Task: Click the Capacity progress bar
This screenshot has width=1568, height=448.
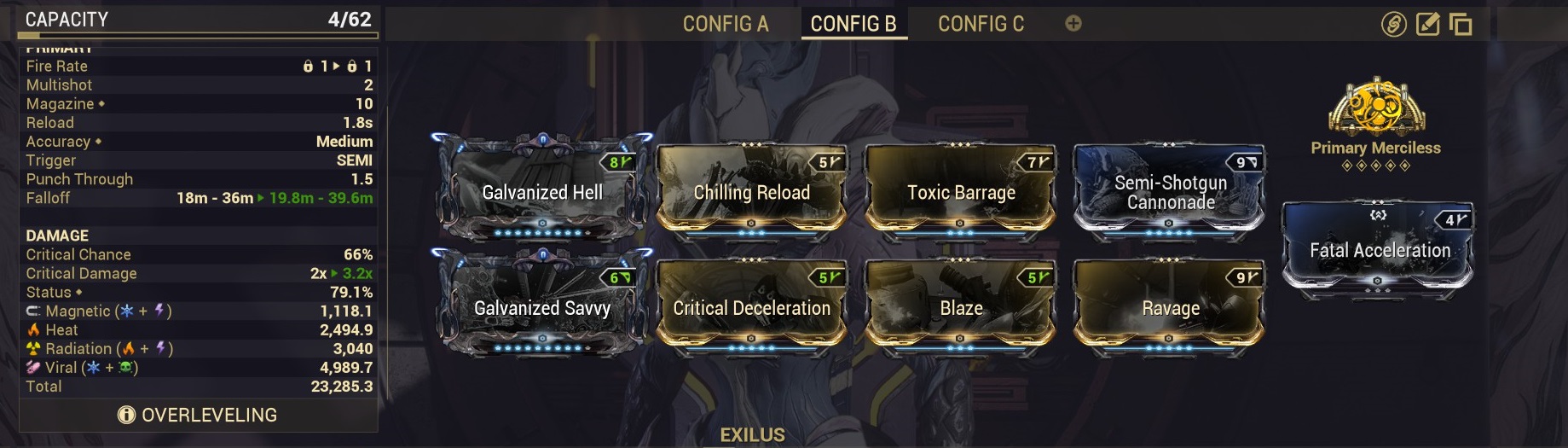Action: (198, 36)
